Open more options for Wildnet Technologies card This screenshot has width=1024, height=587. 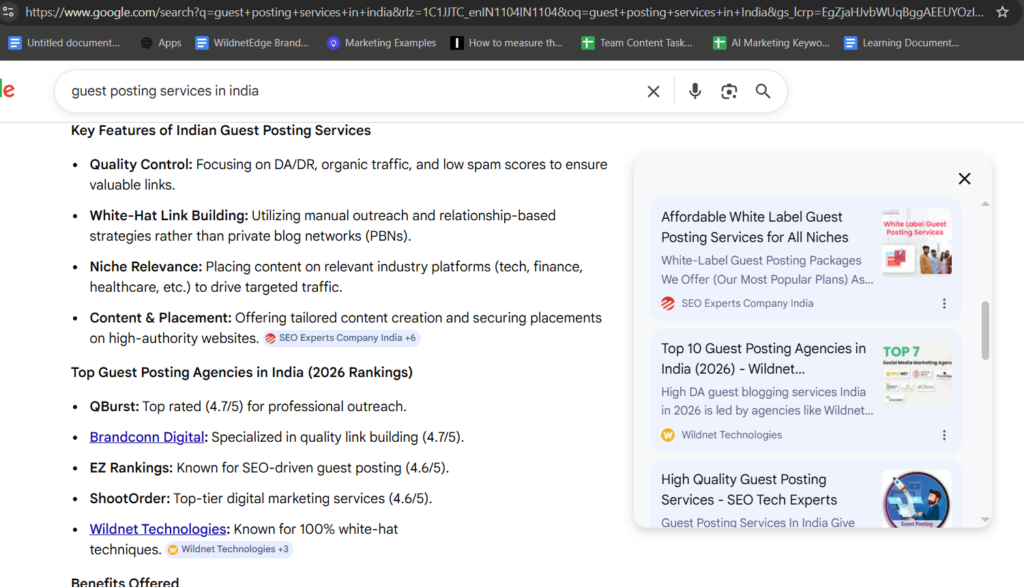[x=944, y=436]
